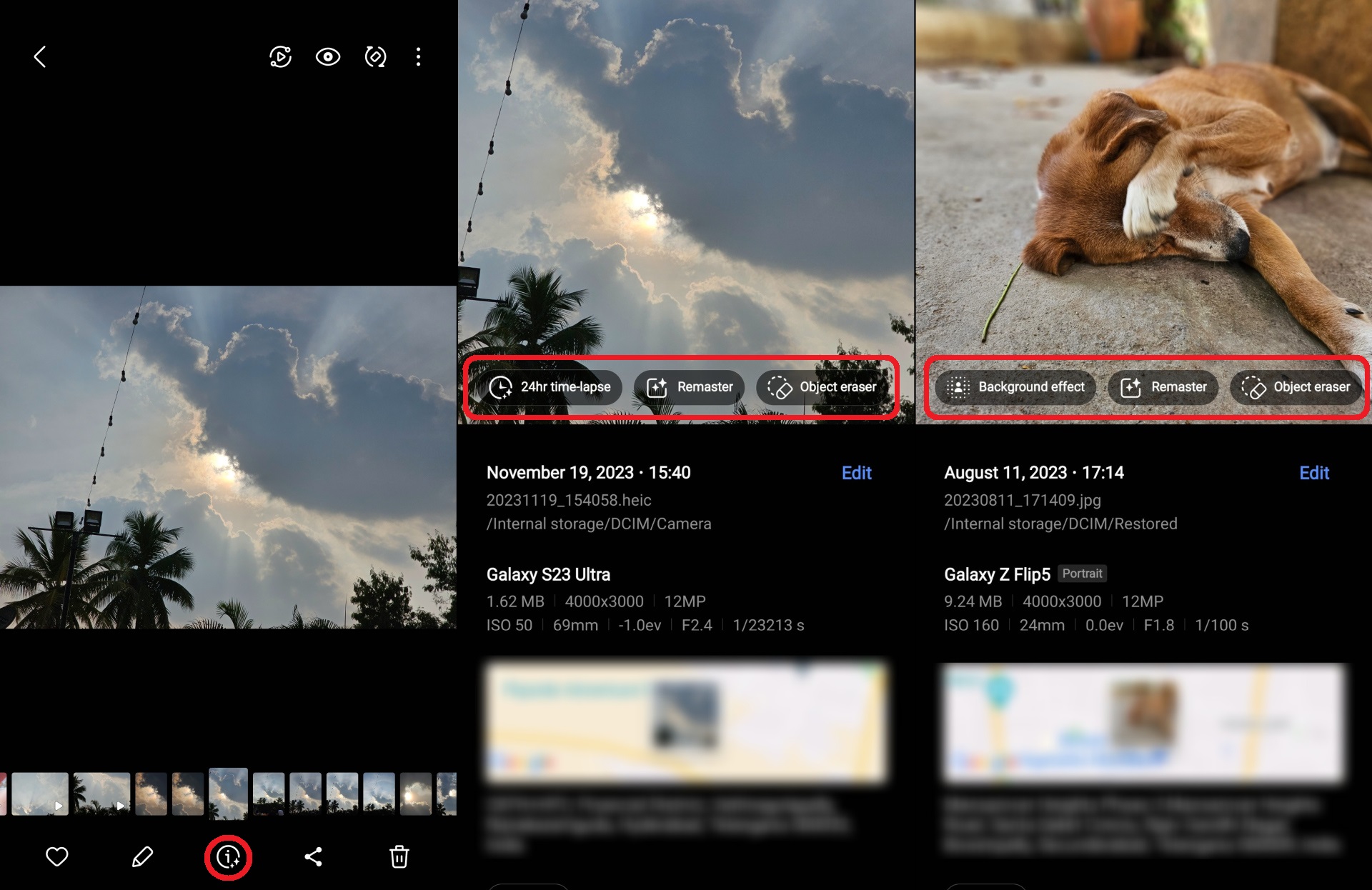Open the blurred map under dog photo
This screenshot has height=890, width=1372.
1143,723
